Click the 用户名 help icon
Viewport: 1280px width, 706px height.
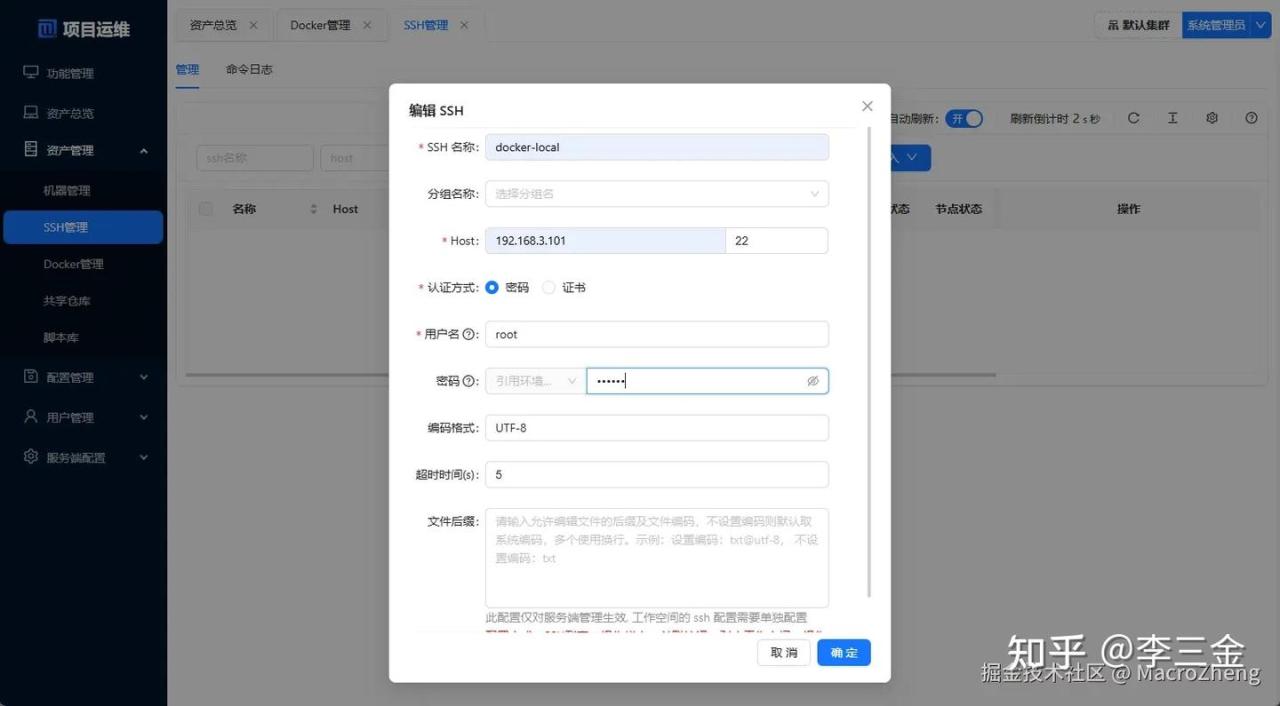[x=468, y=334]
